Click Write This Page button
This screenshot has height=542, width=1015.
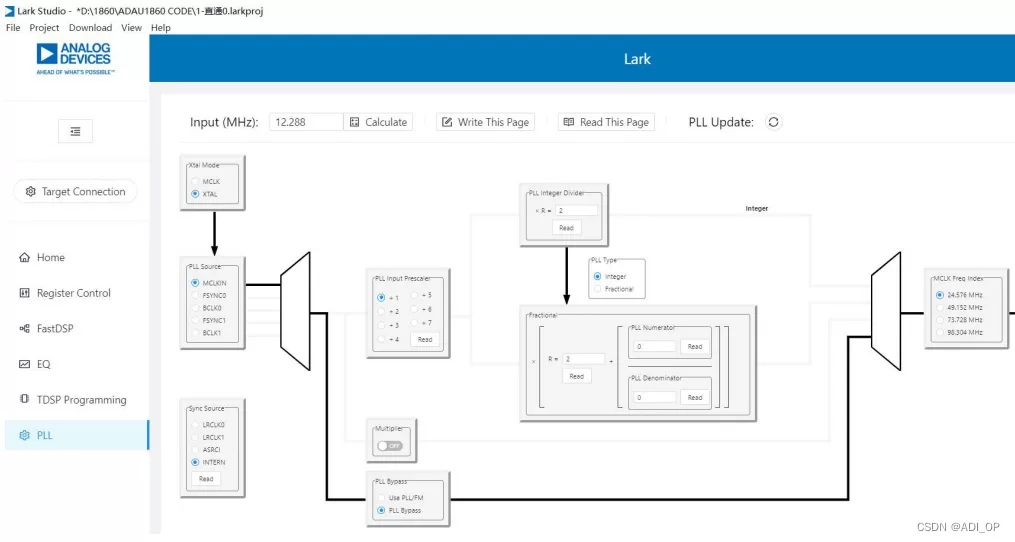click(x=485, y=122)
